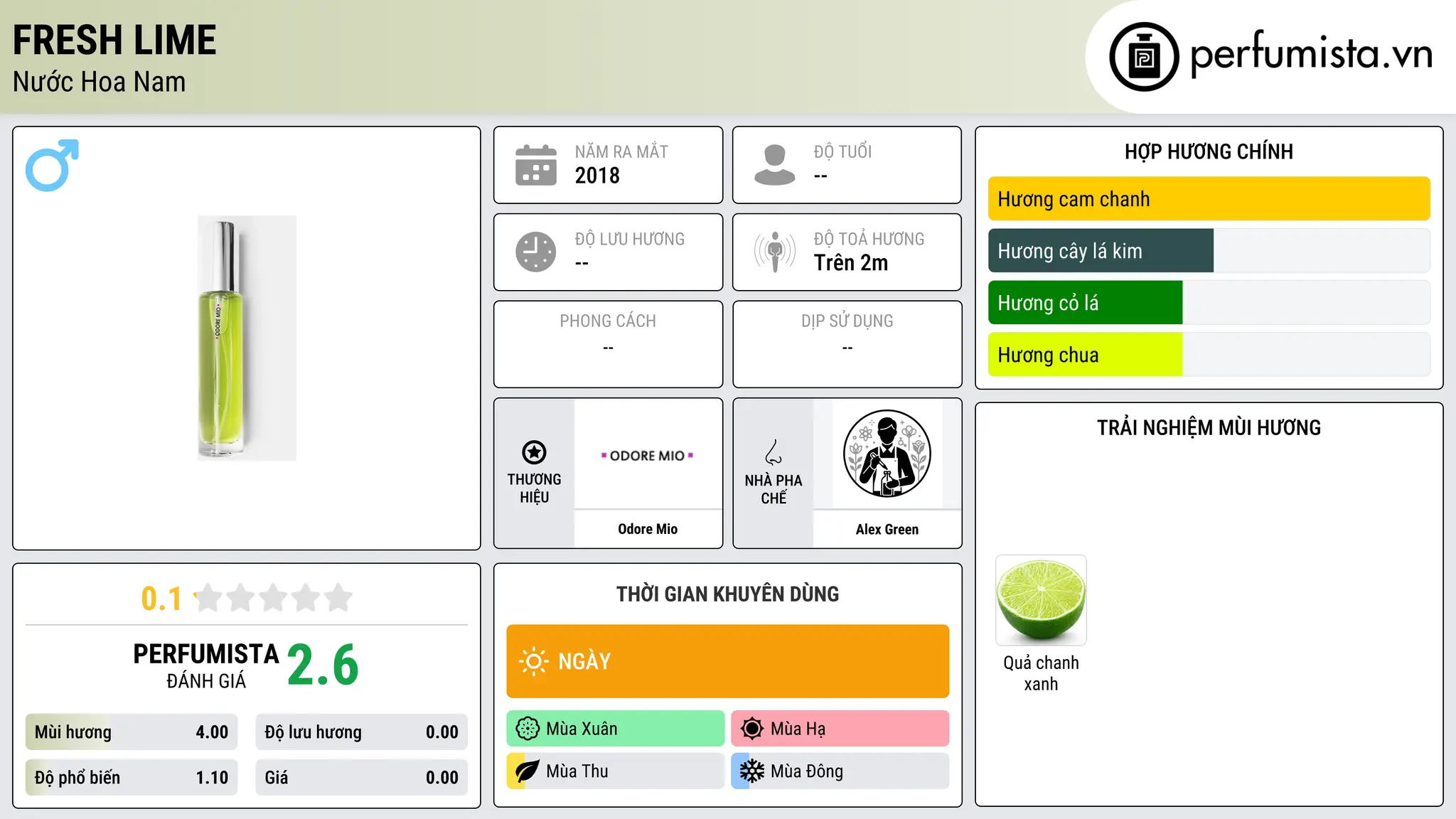
Task: Click the Quả chanh xanh note label
Action: point(1042,673)
